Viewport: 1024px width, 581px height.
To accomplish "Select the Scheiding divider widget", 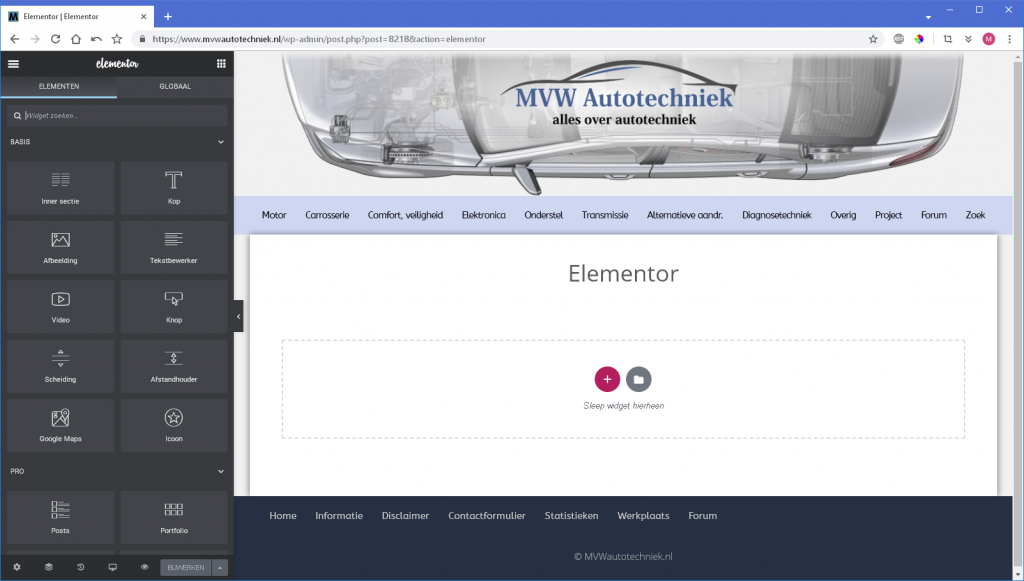I will coord(60,366).
